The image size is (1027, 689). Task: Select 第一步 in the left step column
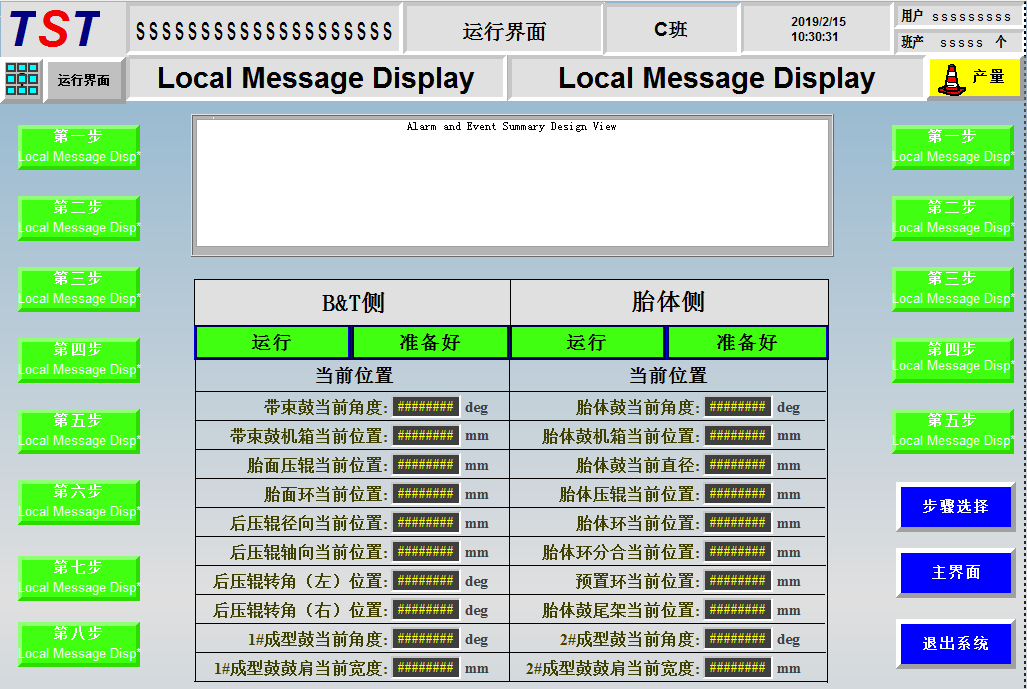pyautogui.click(x=79, y=147)
